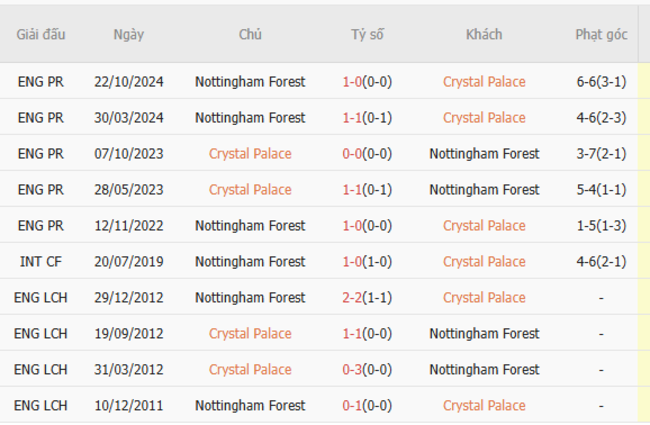Select the 6-6(3-1) corner kicks cell

coord(601,82)
